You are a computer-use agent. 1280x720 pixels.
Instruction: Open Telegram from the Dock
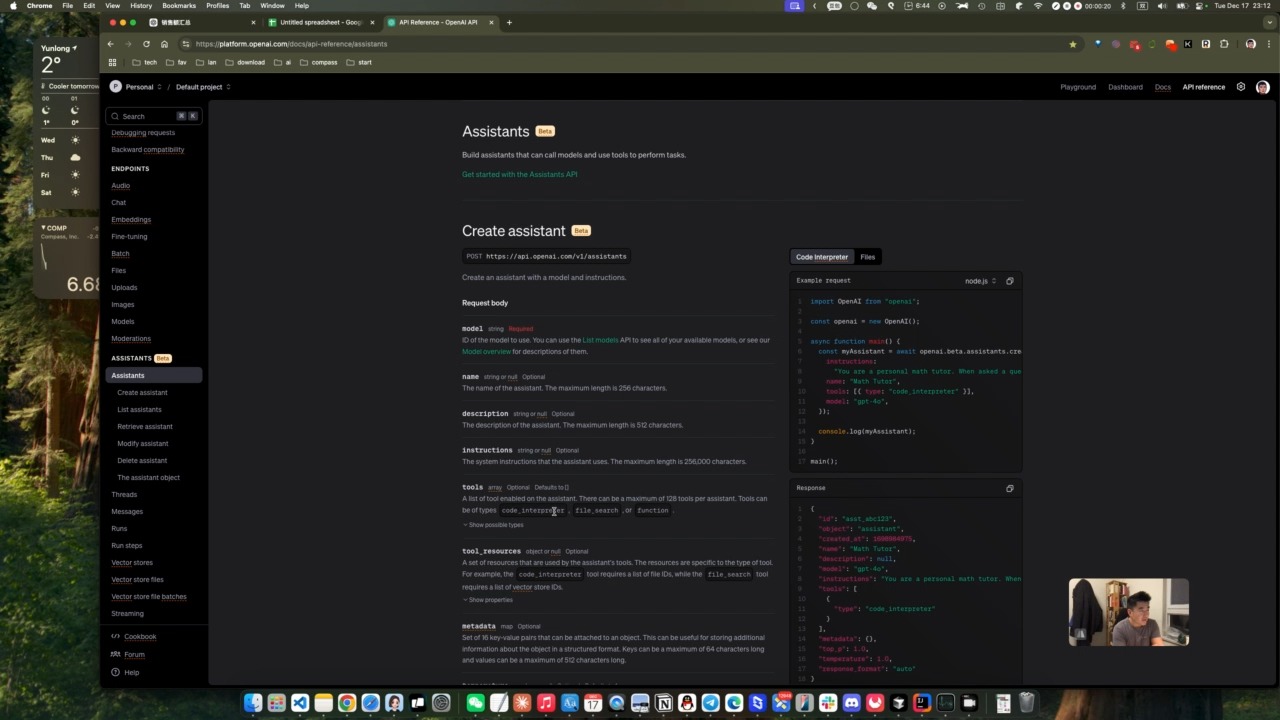711,703
